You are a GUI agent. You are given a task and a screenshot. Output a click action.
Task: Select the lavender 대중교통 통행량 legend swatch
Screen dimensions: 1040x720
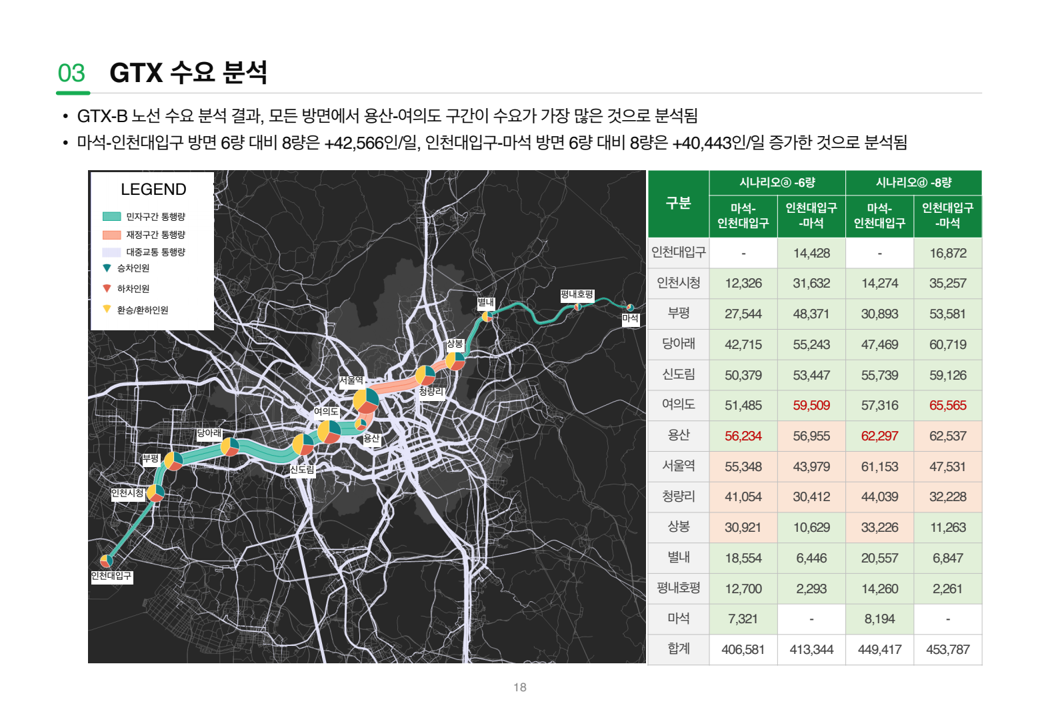(x=111, y=252)
